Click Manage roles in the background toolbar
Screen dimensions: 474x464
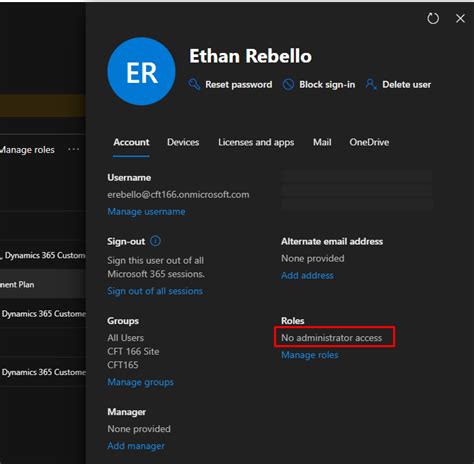coord(27,150)
